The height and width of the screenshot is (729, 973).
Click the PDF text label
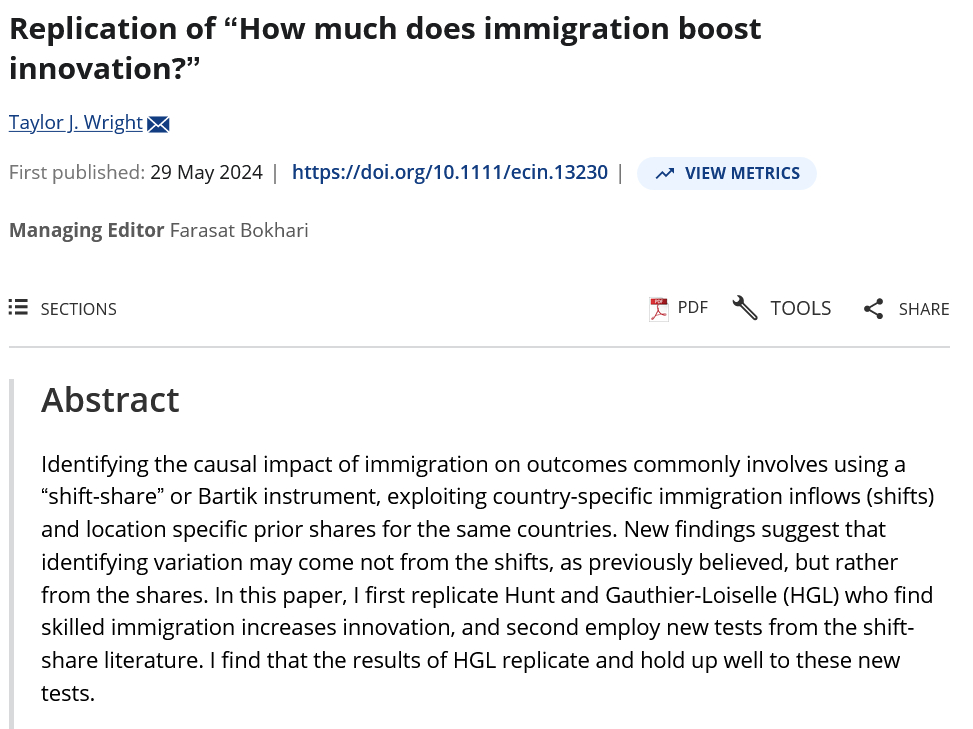coord(692,307)
